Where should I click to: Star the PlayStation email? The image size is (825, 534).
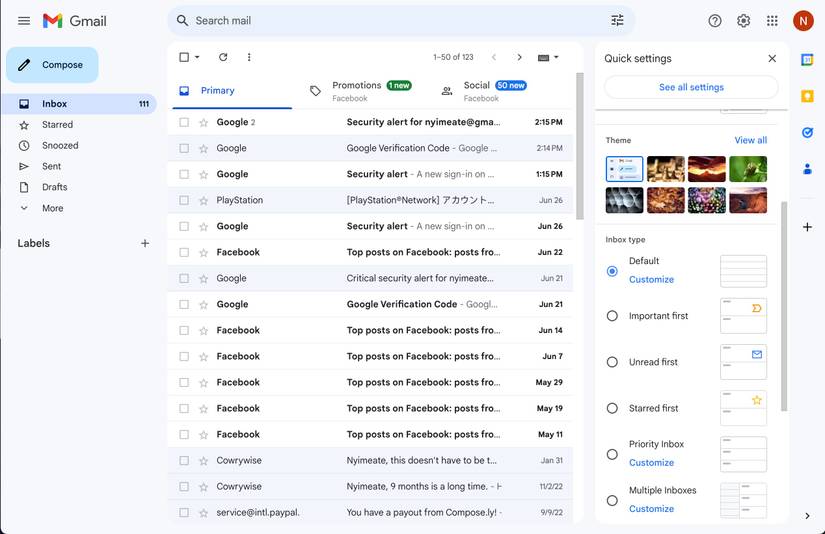(x=204, y=200)
